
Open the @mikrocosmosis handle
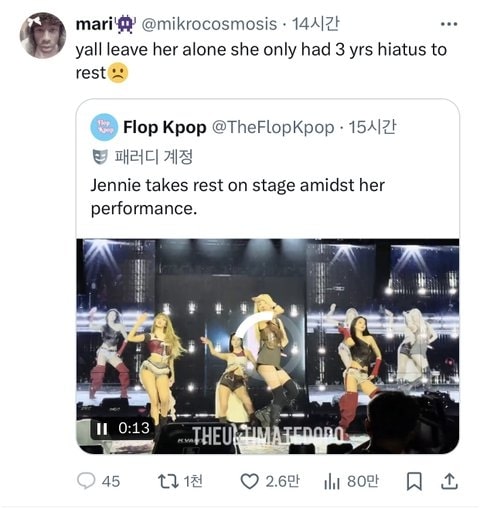pyautogui.click(x=209, y=24)
